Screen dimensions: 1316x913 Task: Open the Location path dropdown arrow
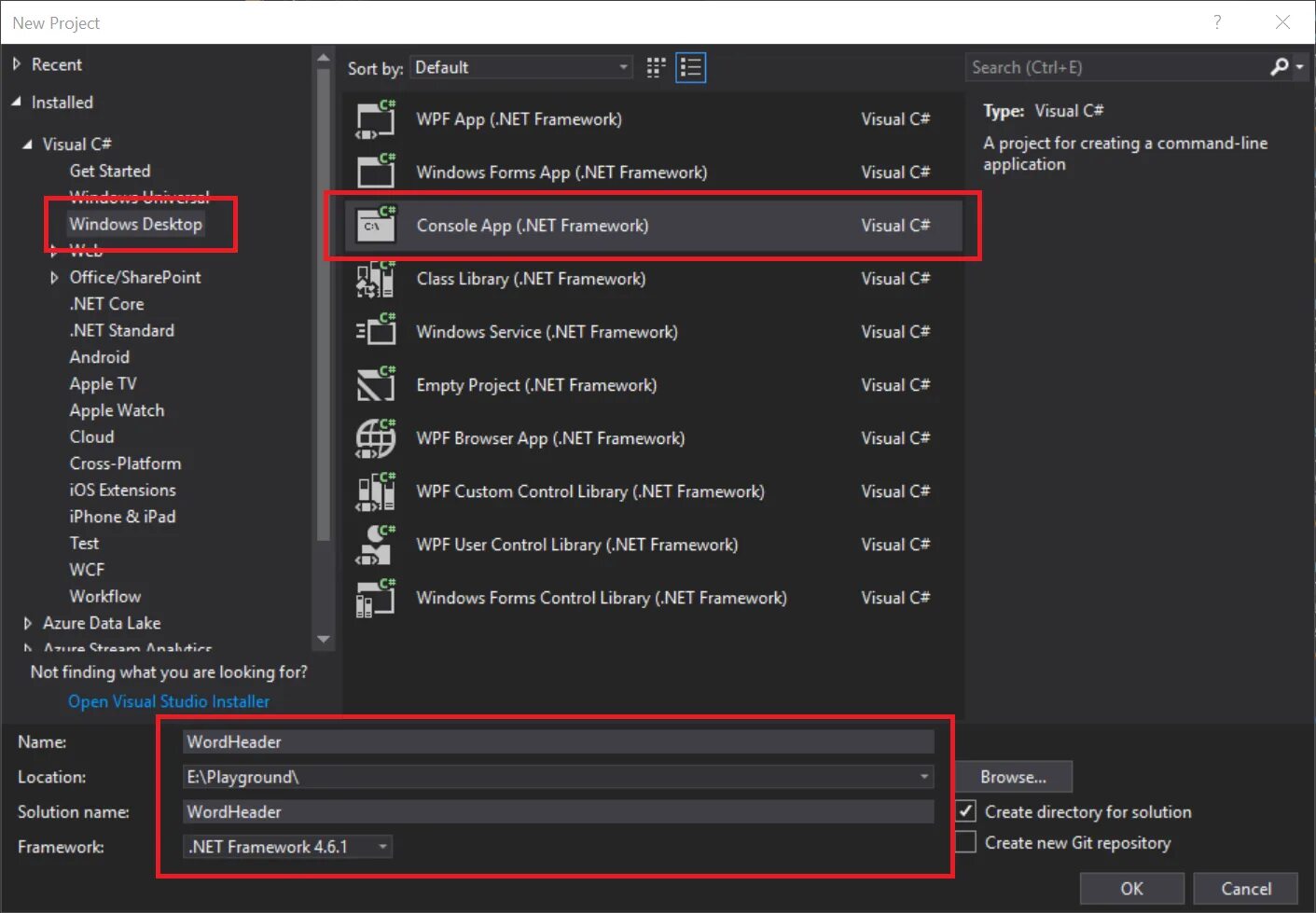(x=924, y=777)
